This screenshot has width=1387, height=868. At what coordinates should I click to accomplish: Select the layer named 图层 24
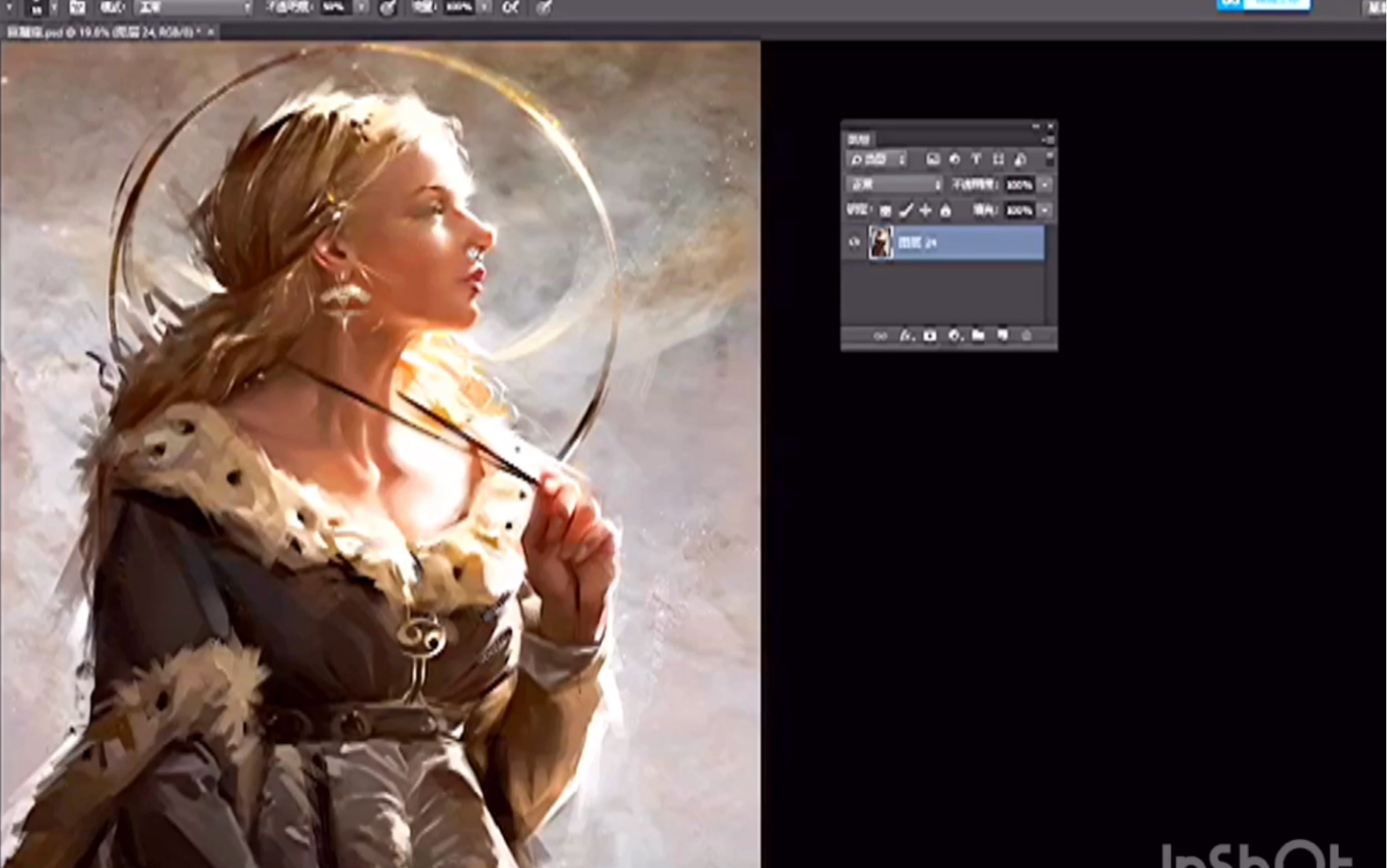(x=917, y=243)
